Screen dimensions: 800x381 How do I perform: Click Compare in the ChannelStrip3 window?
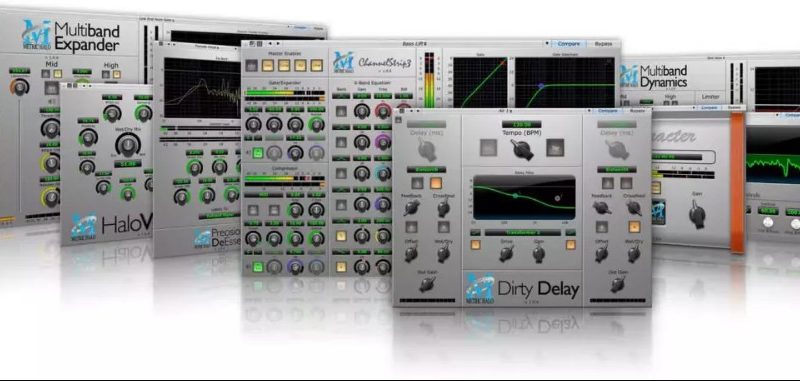pyautogui.click(x=570, y=44)
